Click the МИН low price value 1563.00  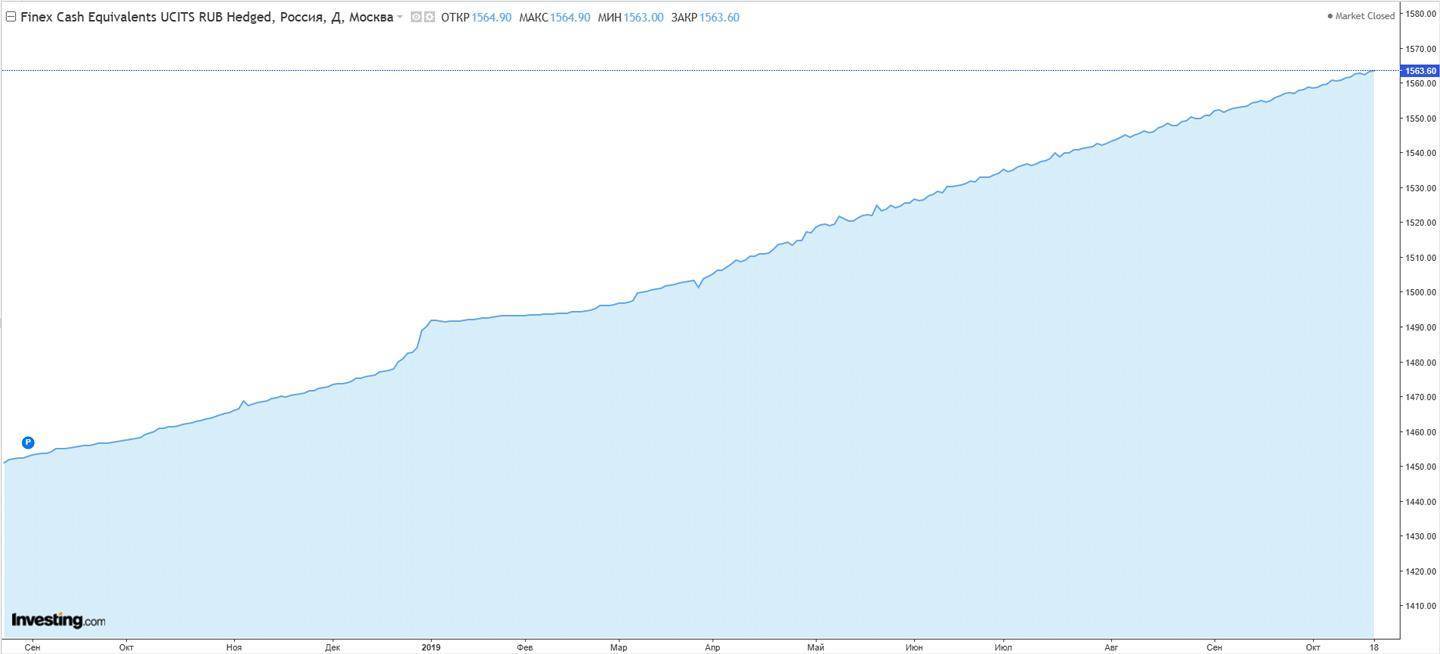[643, 17]
